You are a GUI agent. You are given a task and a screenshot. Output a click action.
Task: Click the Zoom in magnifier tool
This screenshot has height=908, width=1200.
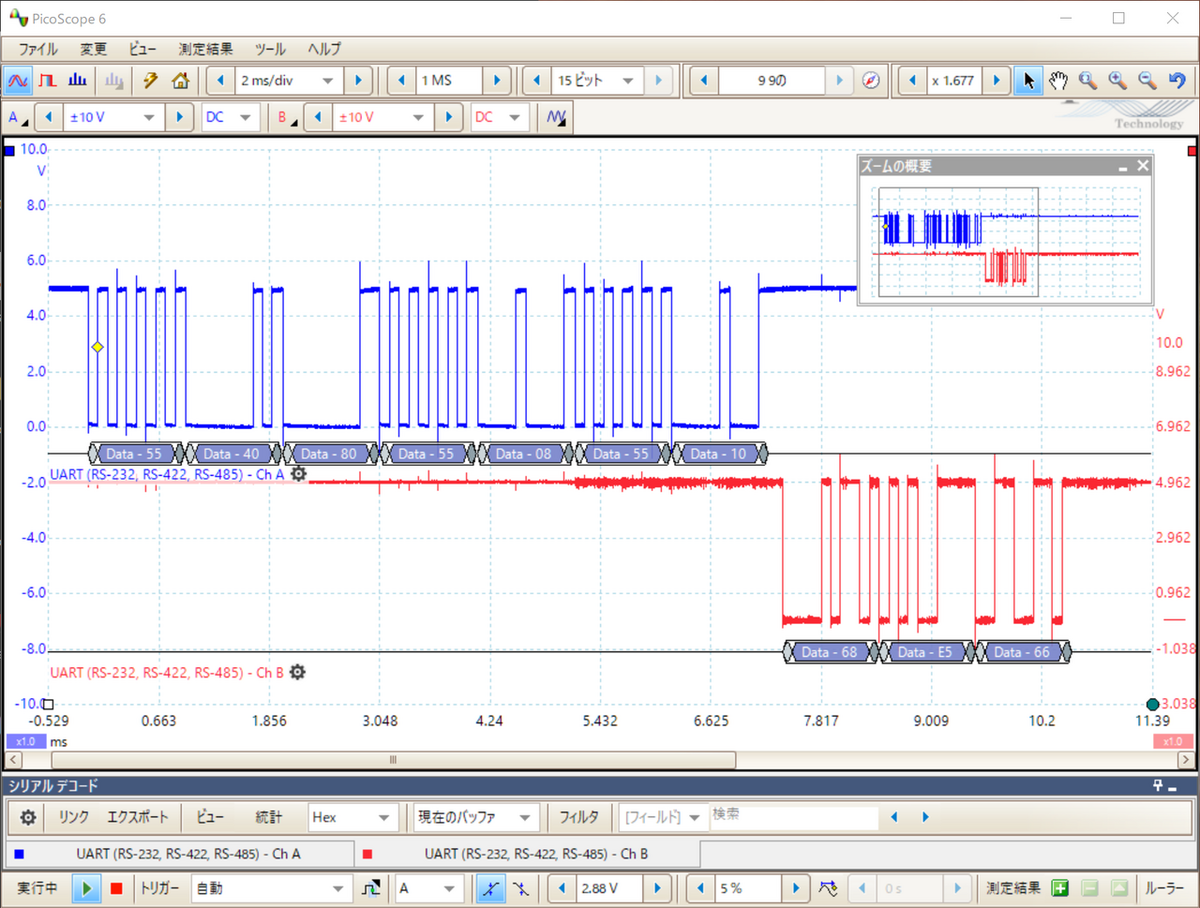1117,81
